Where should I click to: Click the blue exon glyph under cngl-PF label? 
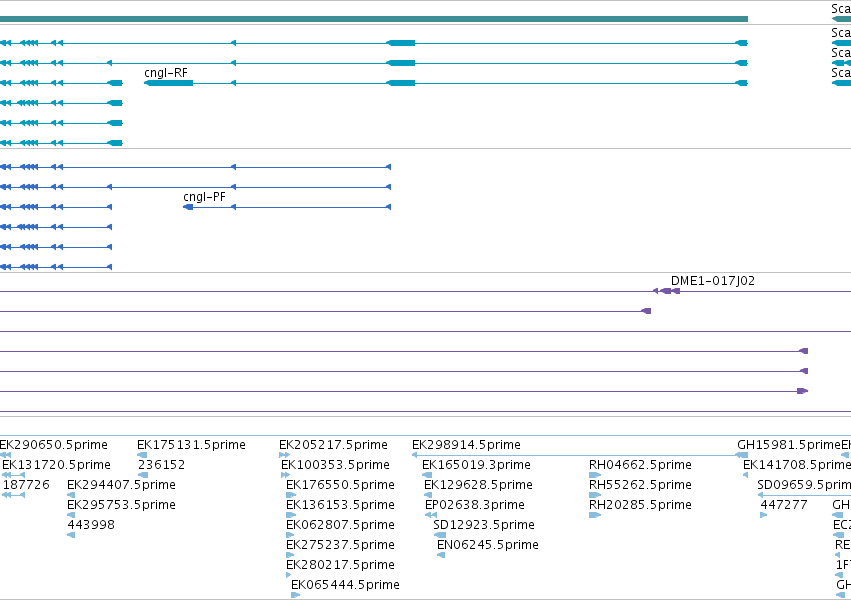pos(188,207)
